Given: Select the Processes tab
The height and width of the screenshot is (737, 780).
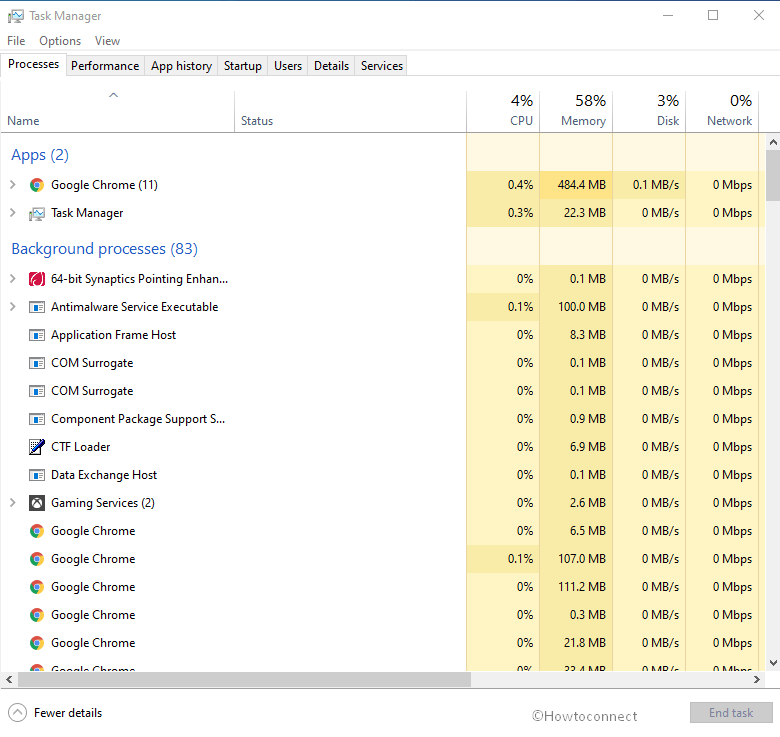Looking at the screenshot, I should pyautogui.click(x=33, y=65).
